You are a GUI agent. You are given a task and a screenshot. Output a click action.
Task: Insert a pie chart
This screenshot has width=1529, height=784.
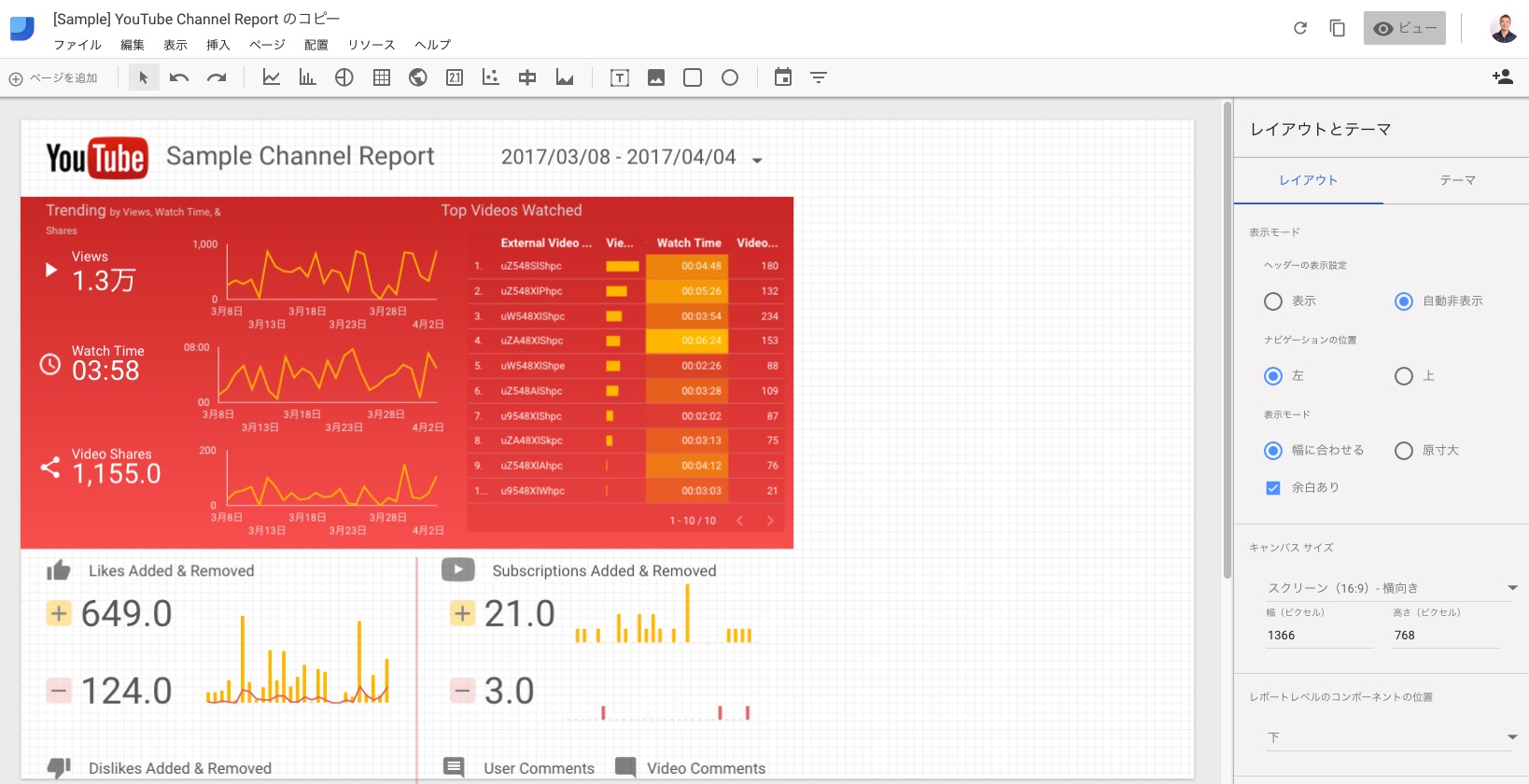344,77
